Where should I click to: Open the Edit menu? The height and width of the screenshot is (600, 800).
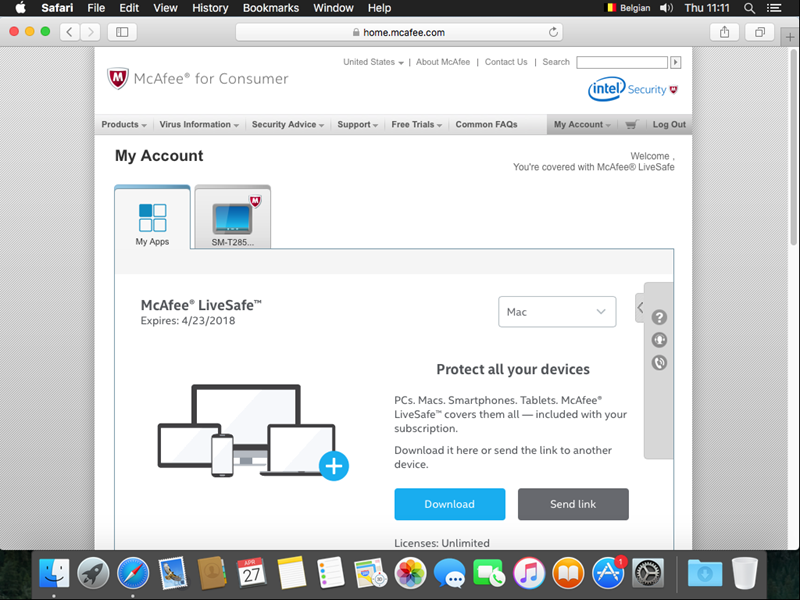[x=129, y=8]
